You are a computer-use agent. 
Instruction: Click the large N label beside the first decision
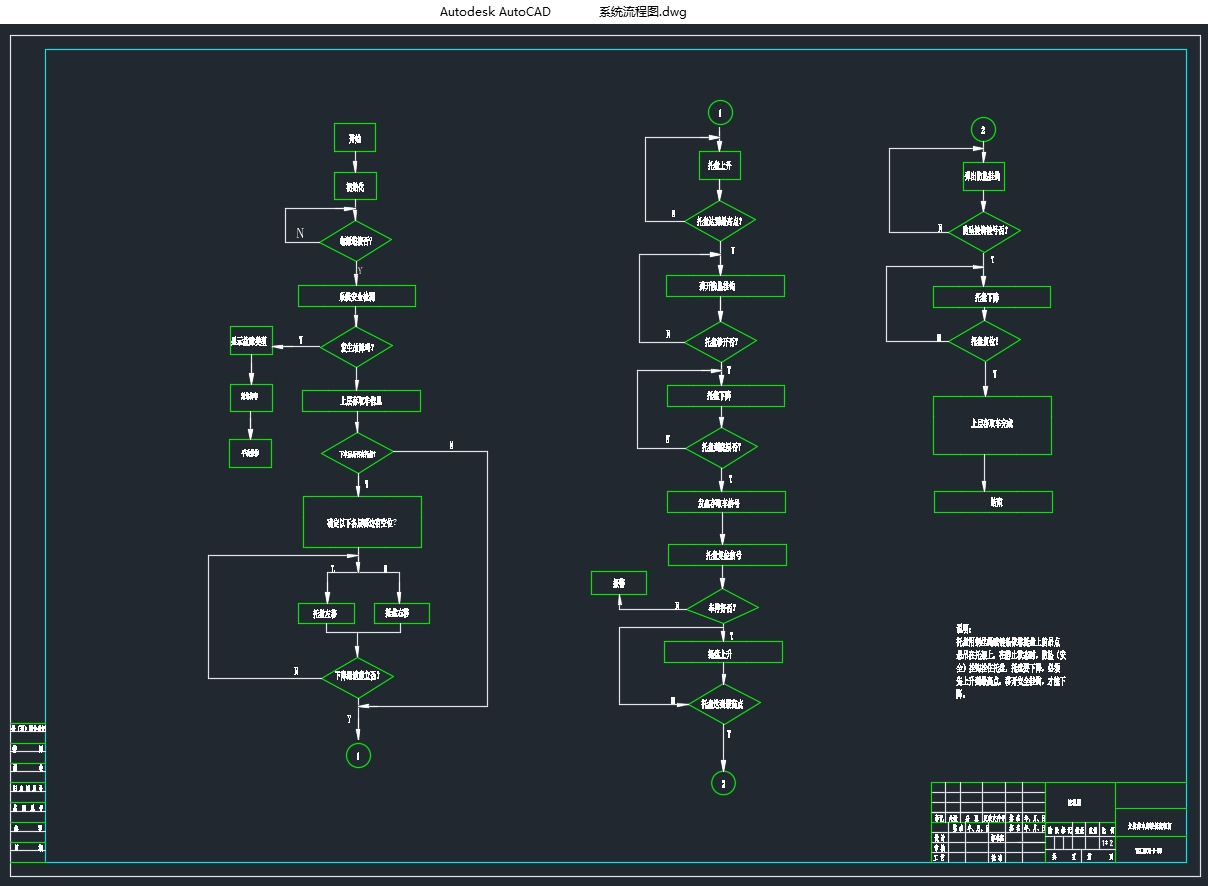pos(300,233)
